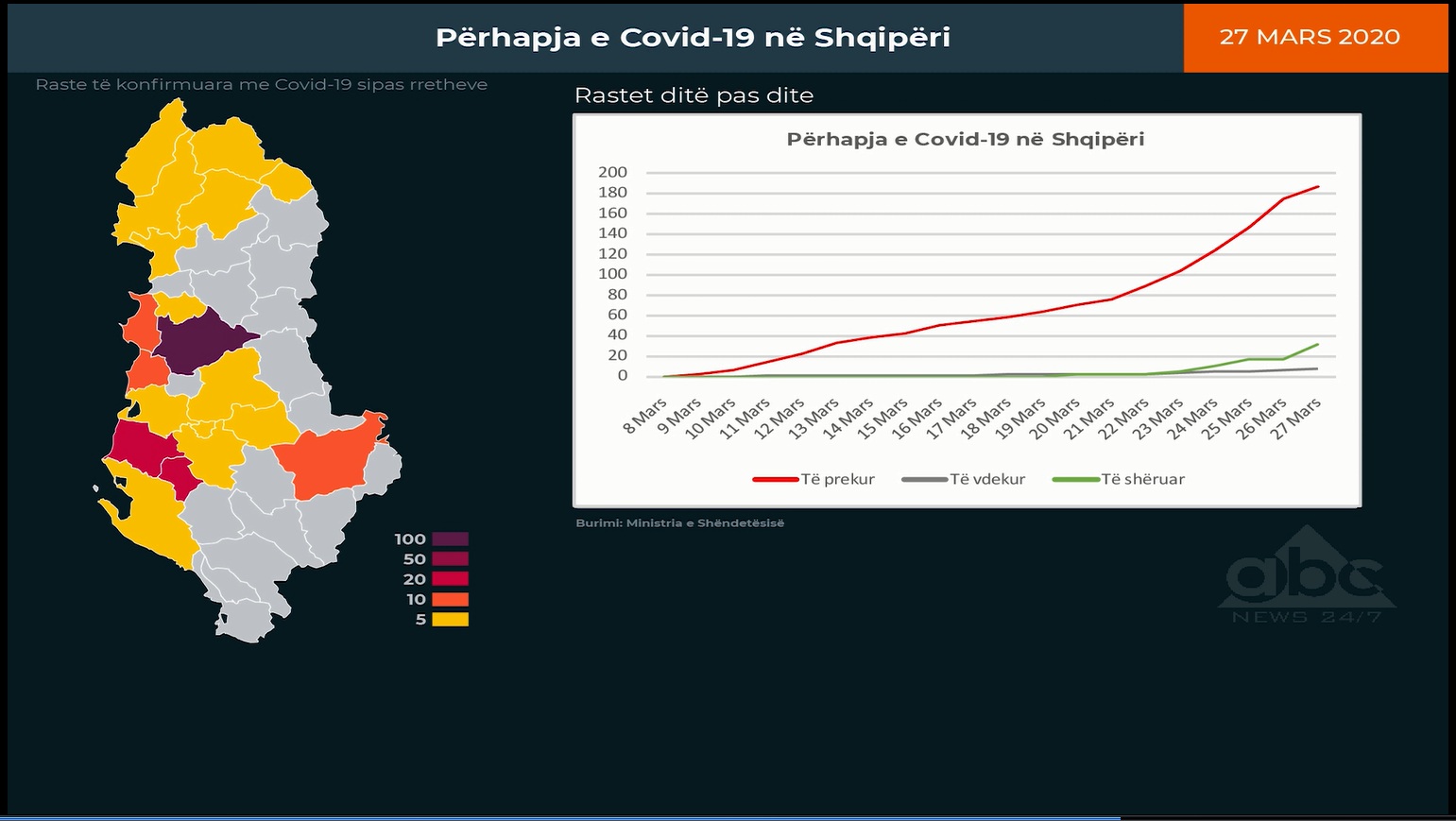Image resolution: width=1456 pixels, height=821 pixels.
Task: Click the chart title inside the graph
Action: 966,139
